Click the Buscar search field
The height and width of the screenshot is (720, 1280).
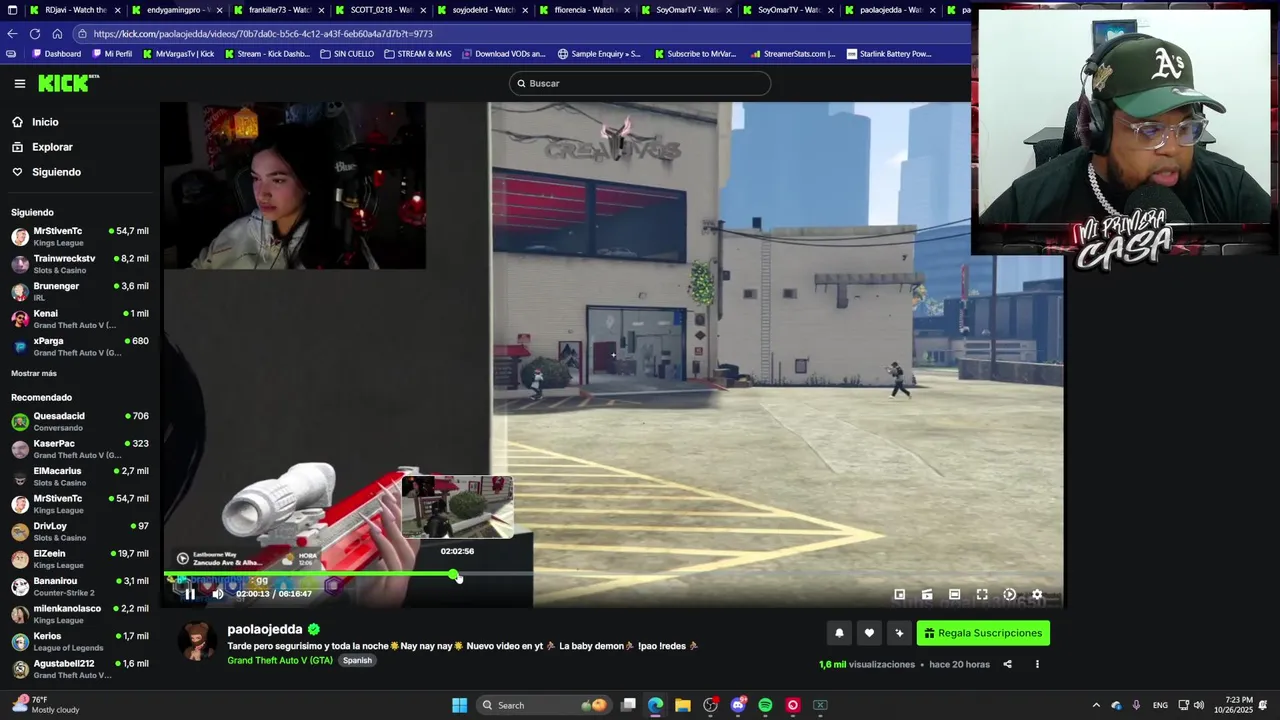click(639, 83)
